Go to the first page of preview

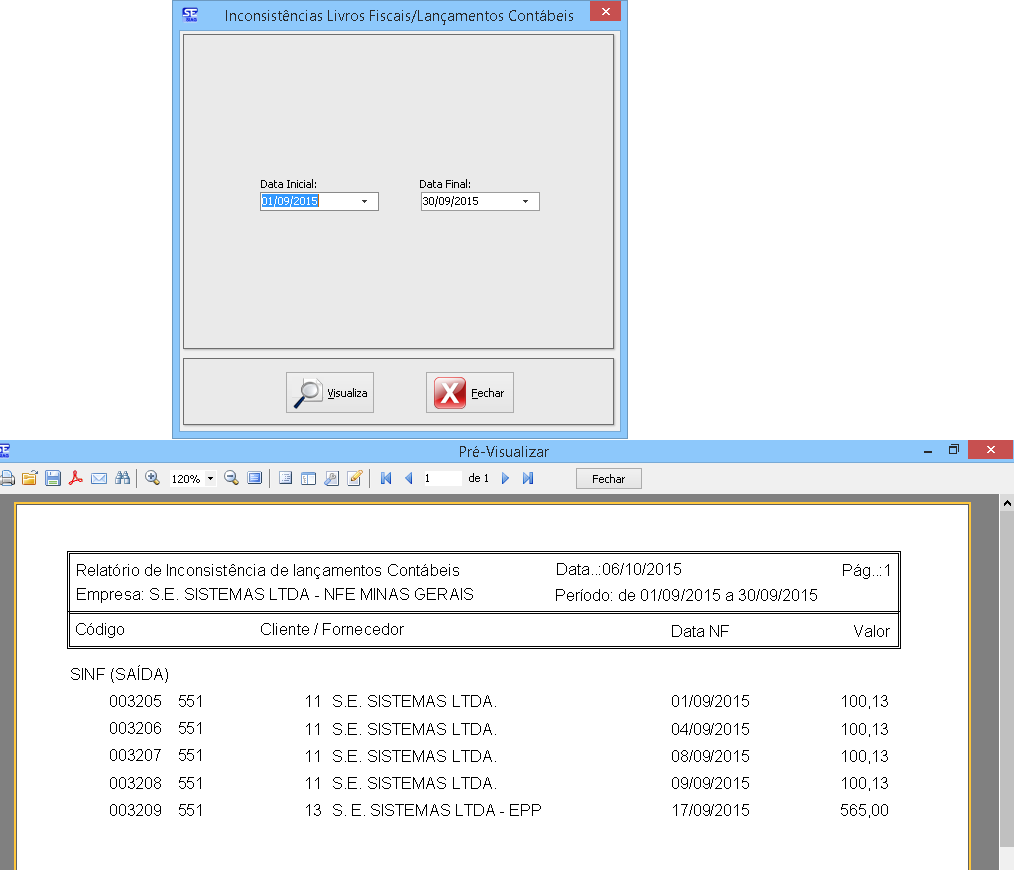(386, 479)
